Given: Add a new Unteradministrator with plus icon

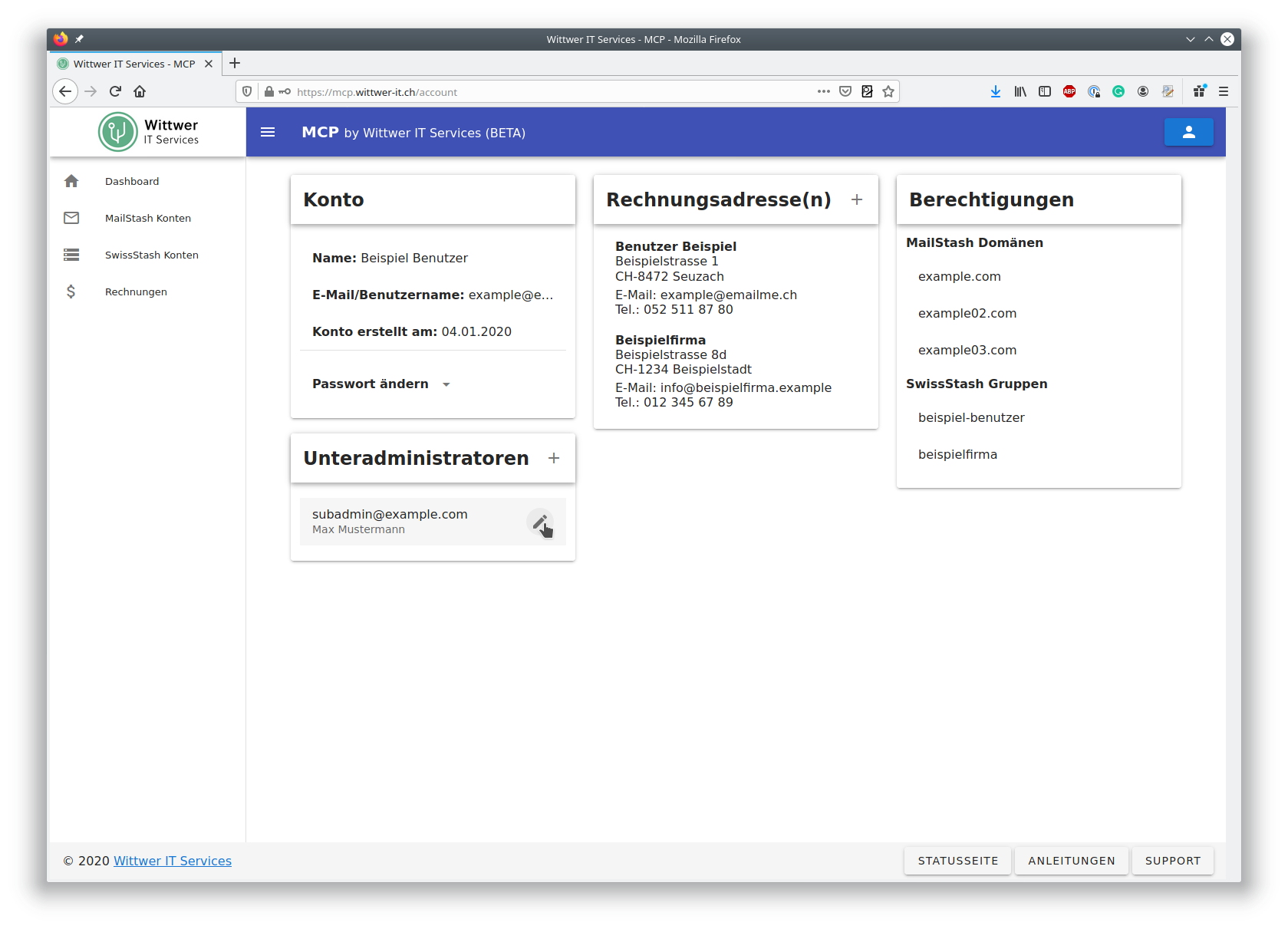Looking at the screenshot, I should coord(554,458).
